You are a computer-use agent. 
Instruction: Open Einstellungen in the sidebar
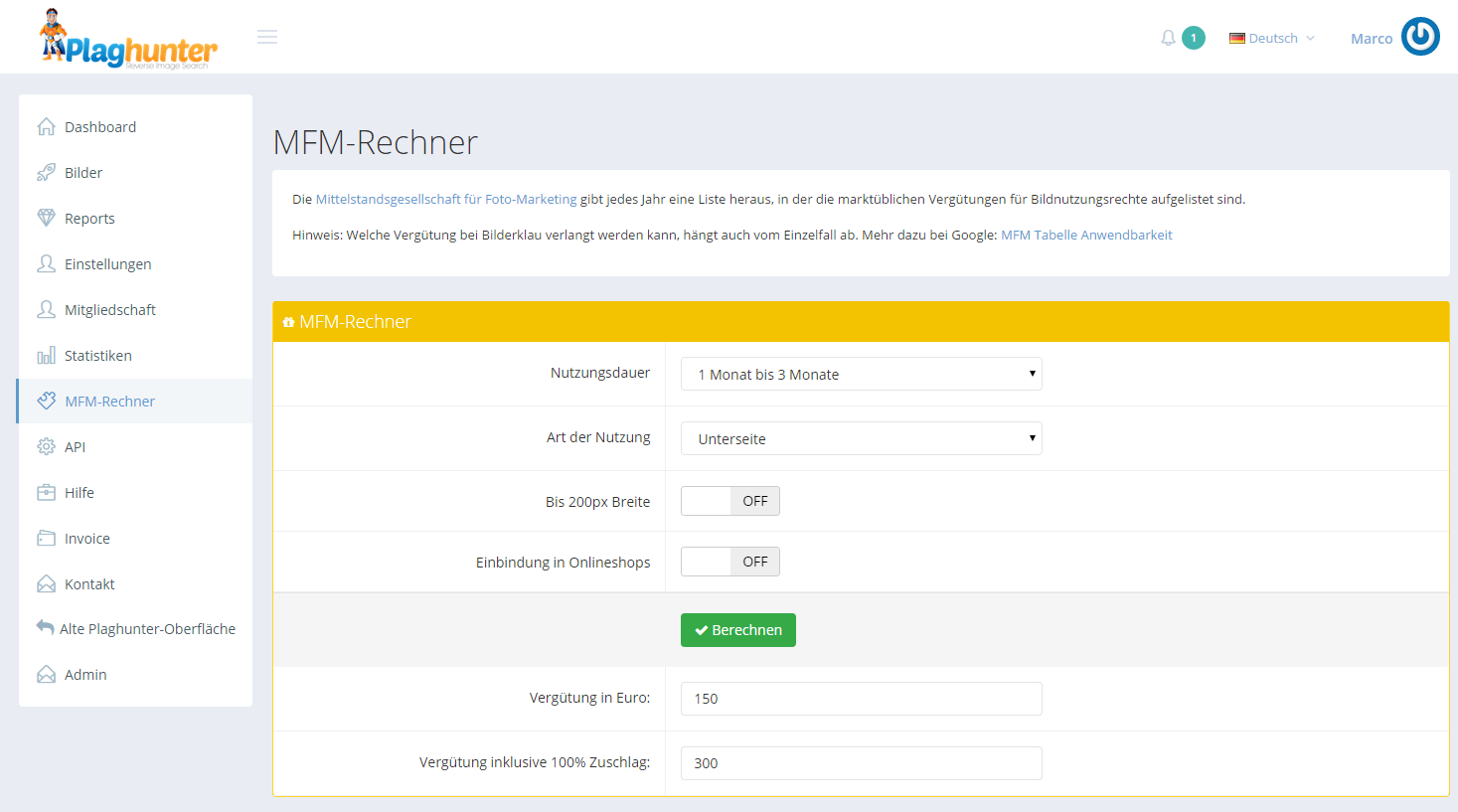pos(135,263)
